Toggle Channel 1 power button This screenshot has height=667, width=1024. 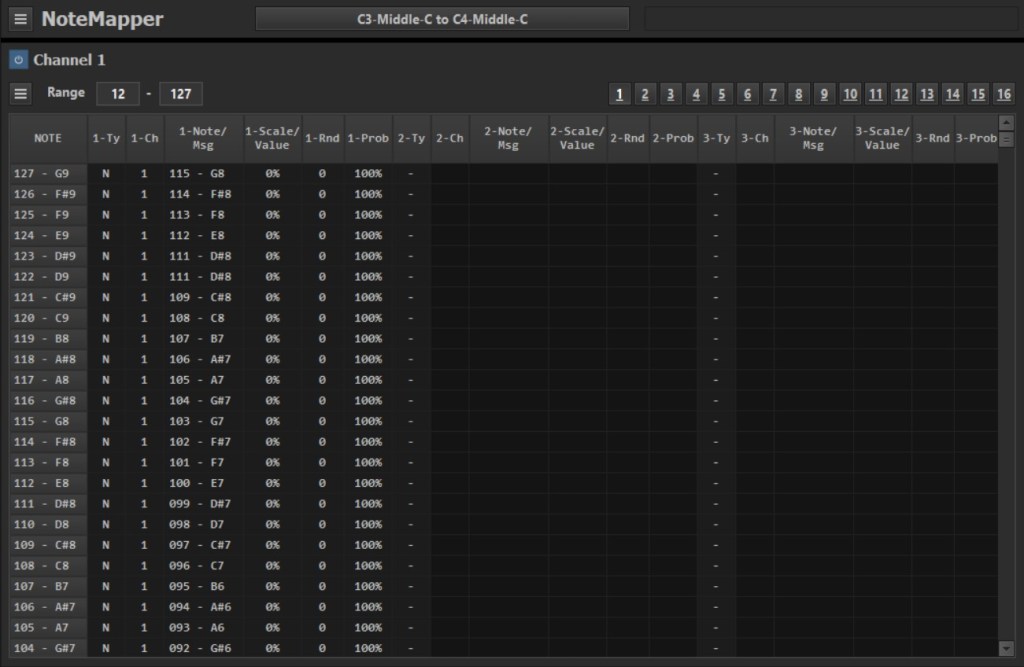[19, 60]
